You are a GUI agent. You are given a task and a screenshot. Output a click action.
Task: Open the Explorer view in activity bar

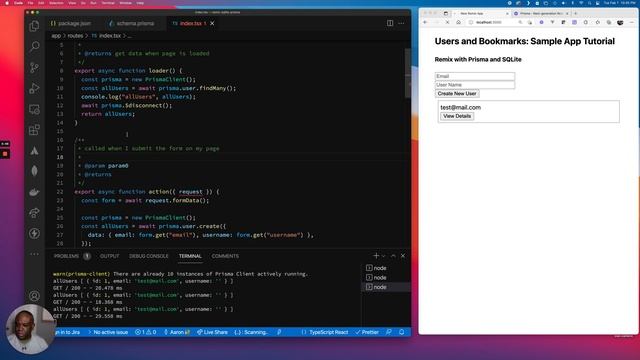pos(34,26)
